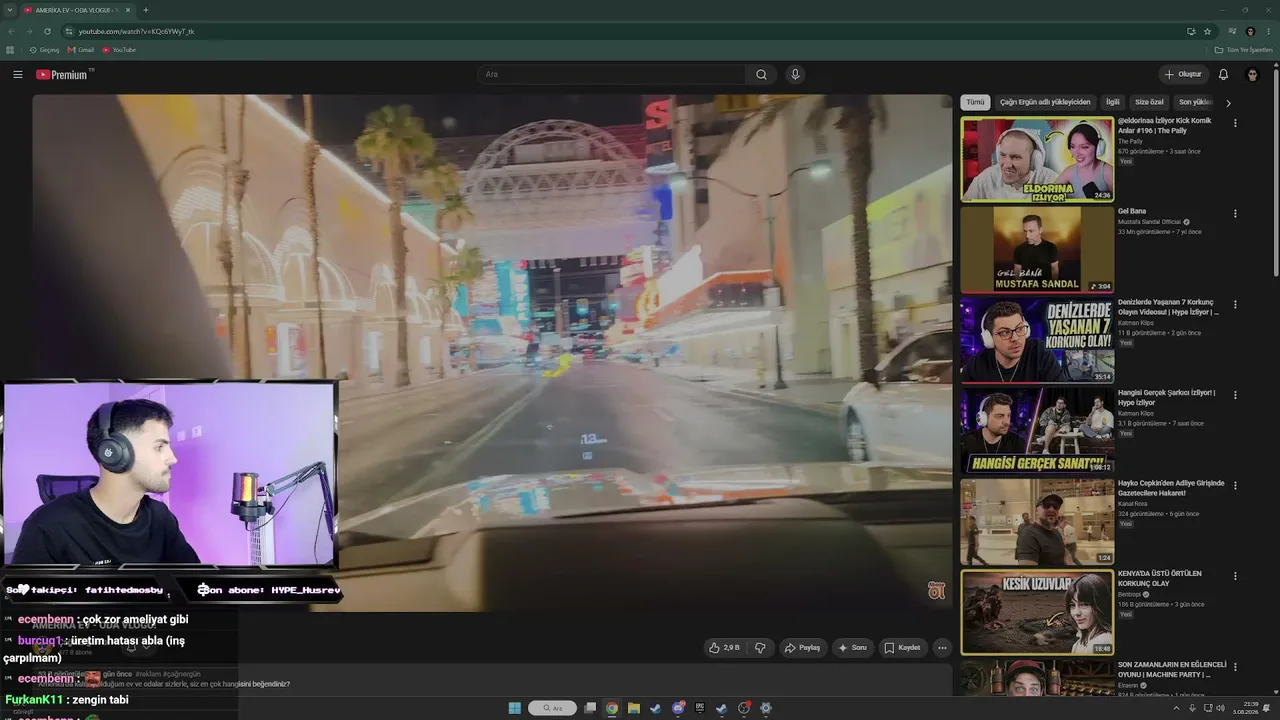Start voice search with the microphone icon

pyautogui.click(x=795, y=75)
